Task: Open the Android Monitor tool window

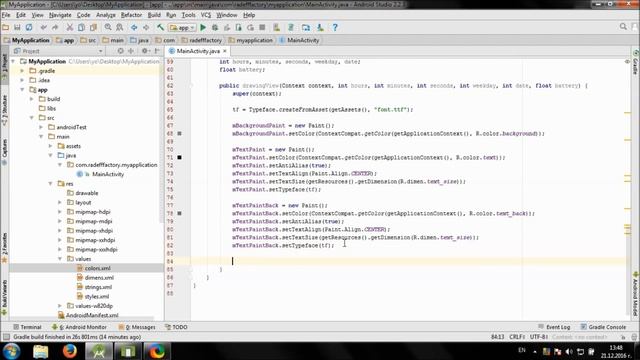Action: (x=79, y=327)
